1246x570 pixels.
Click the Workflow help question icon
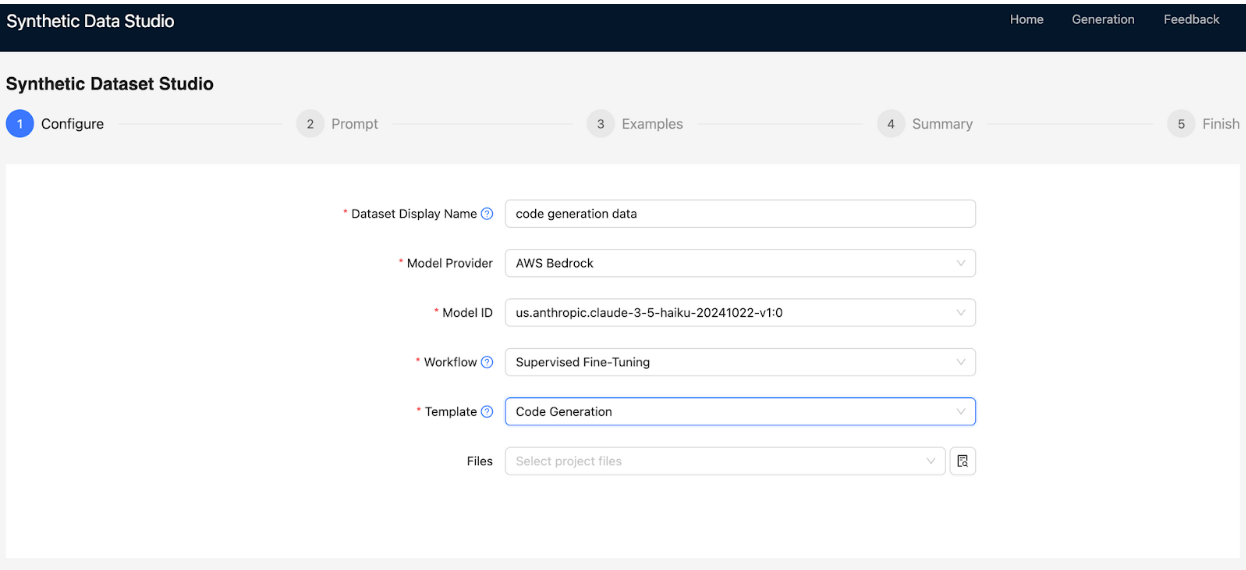point(487,362)
